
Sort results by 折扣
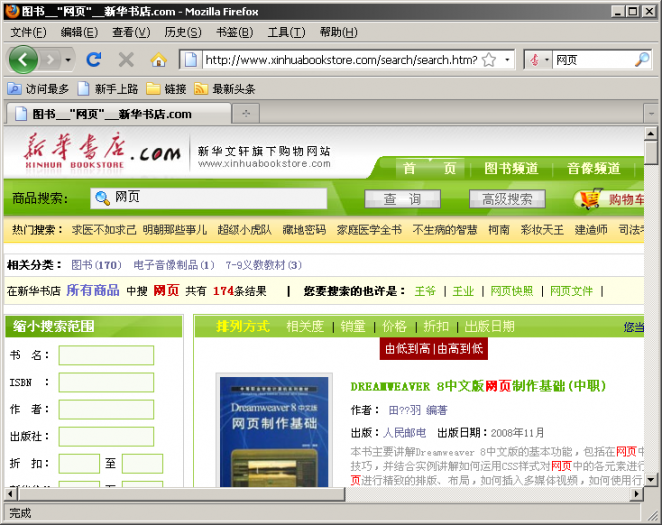(436, 326)
